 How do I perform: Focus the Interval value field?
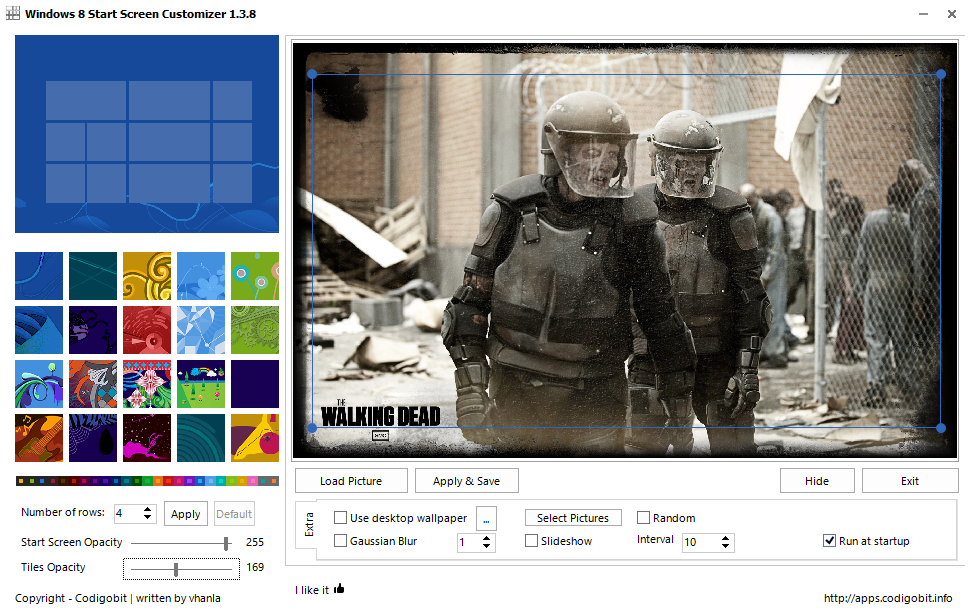pos(701,542)
